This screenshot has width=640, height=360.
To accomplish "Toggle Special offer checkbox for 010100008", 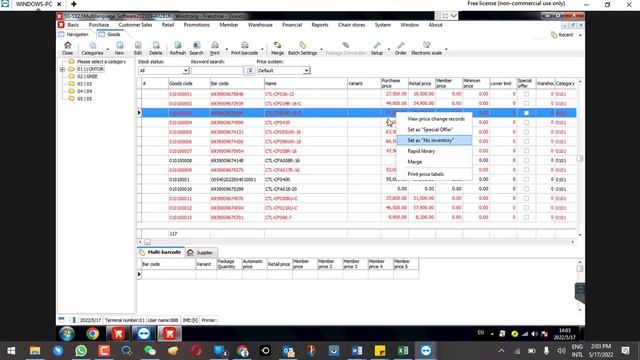I will point(526,160).
